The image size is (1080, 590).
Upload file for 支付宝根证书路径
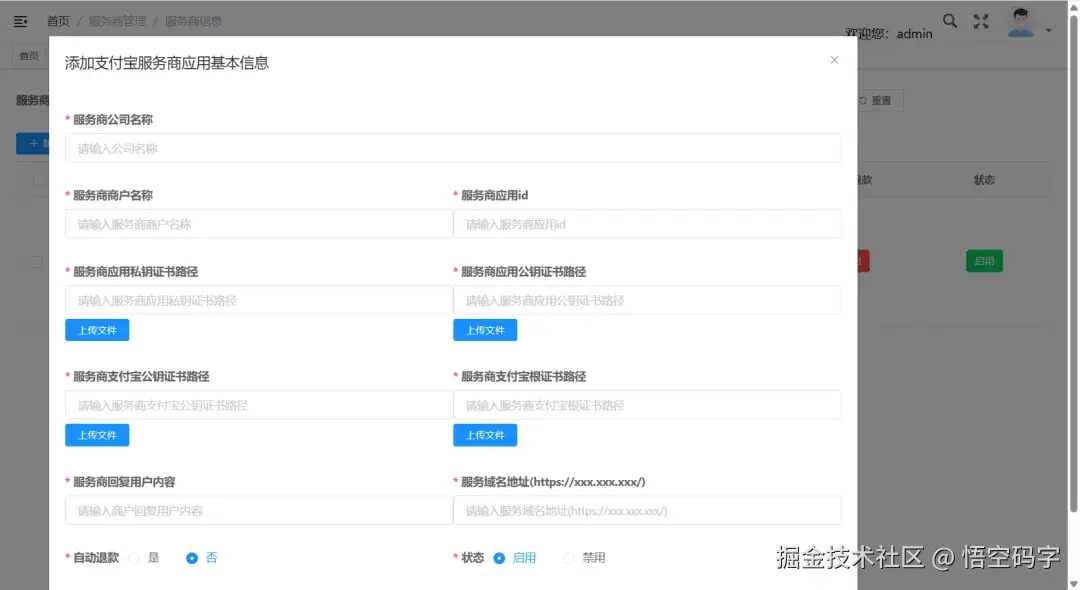485,435
